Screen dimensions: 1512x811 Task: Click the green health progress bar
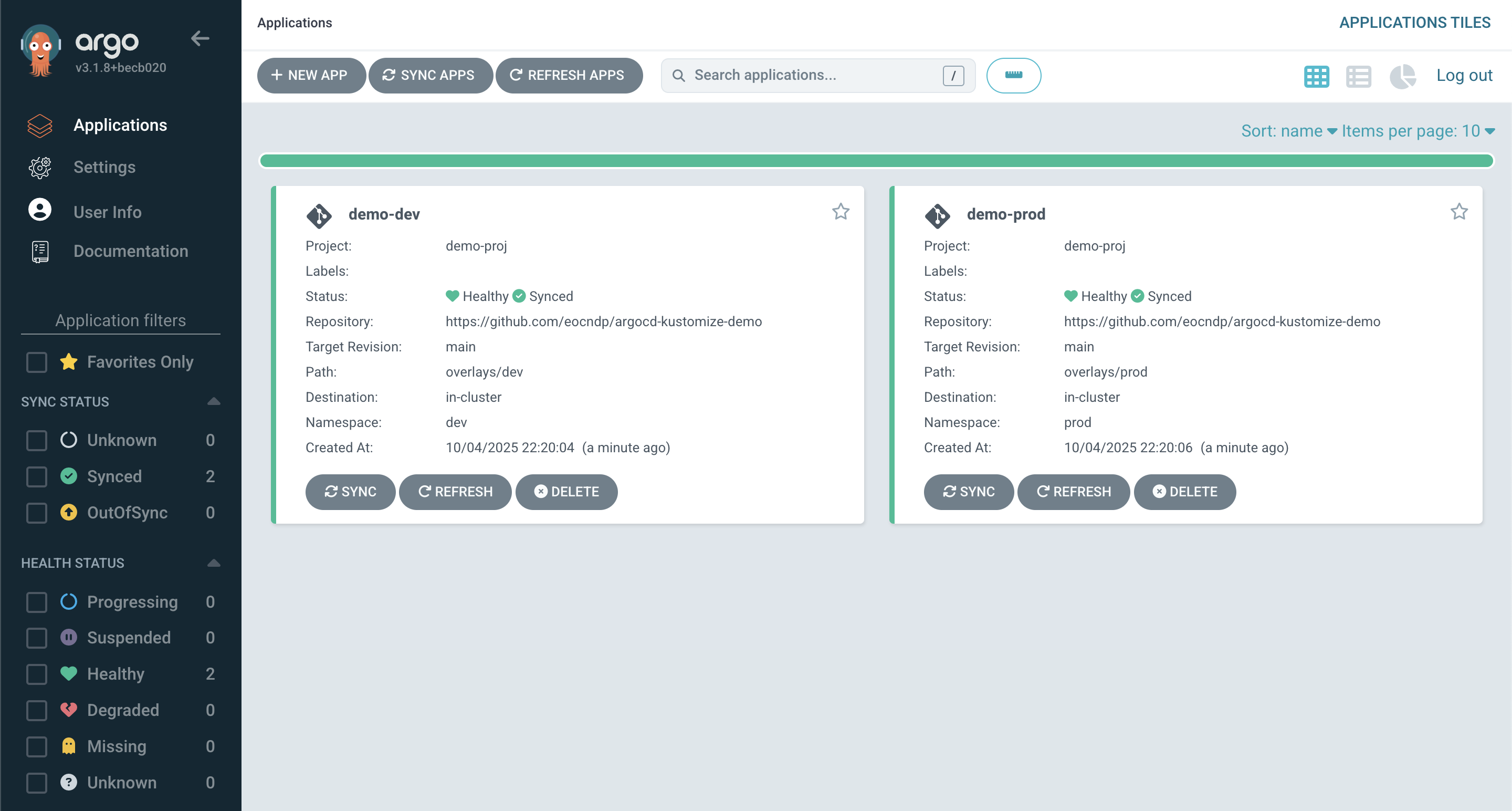click(x=876, y=160)
